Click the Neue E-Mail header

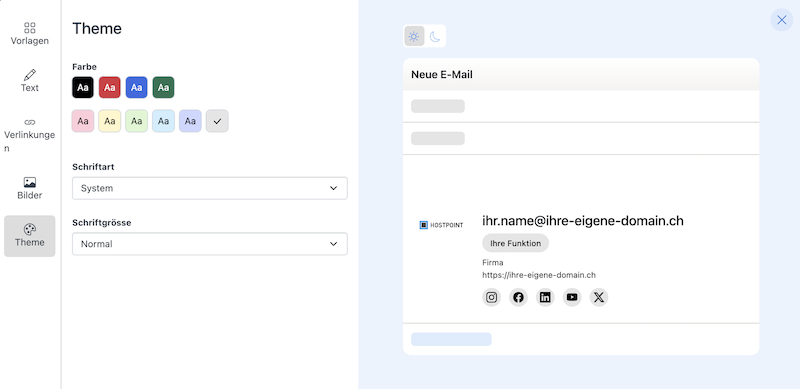[x=442, y=75]
